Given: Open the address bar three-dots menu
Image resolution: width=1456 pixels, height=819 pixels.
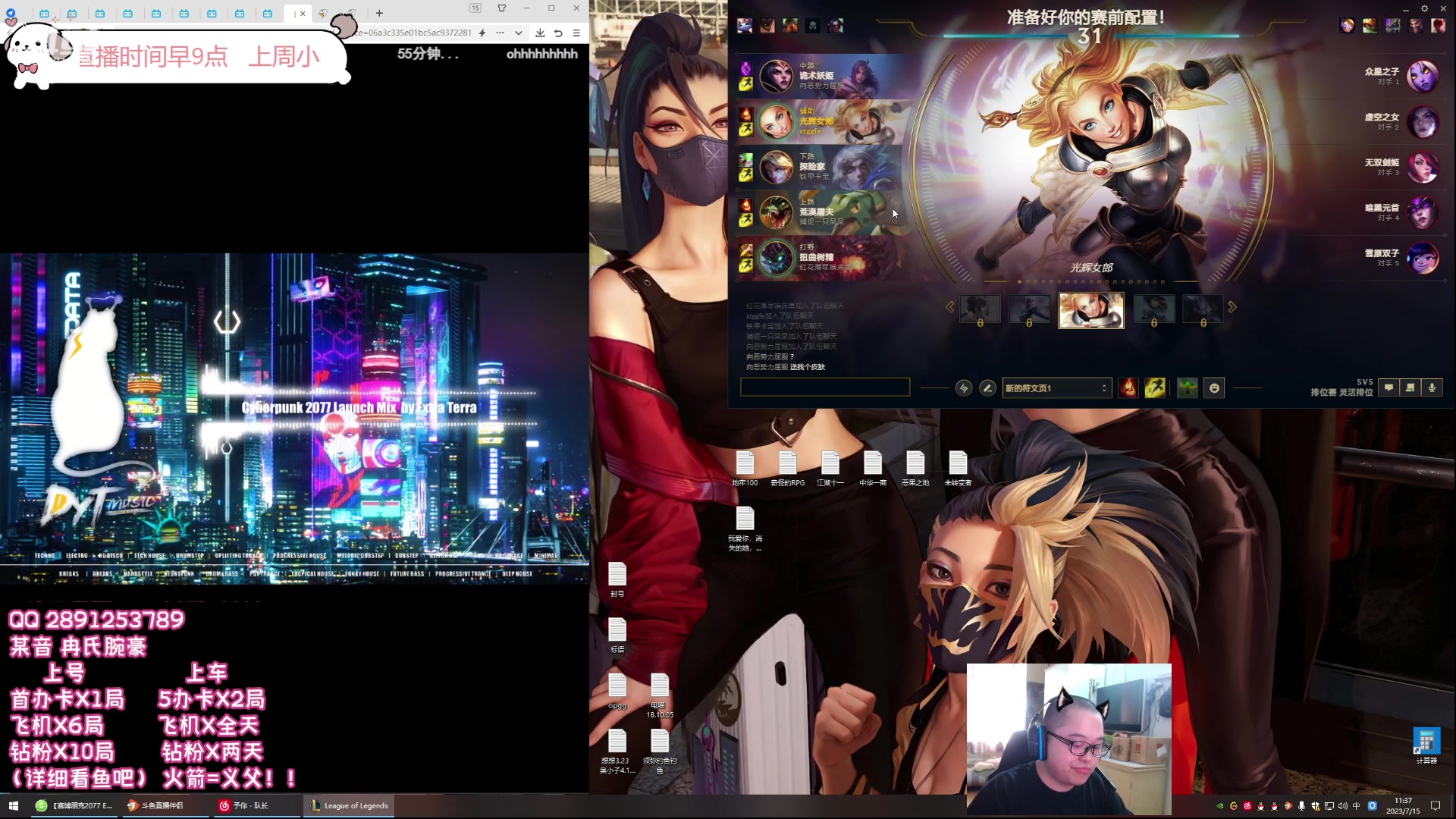Looking at the screenshot, I should [500, 33].
